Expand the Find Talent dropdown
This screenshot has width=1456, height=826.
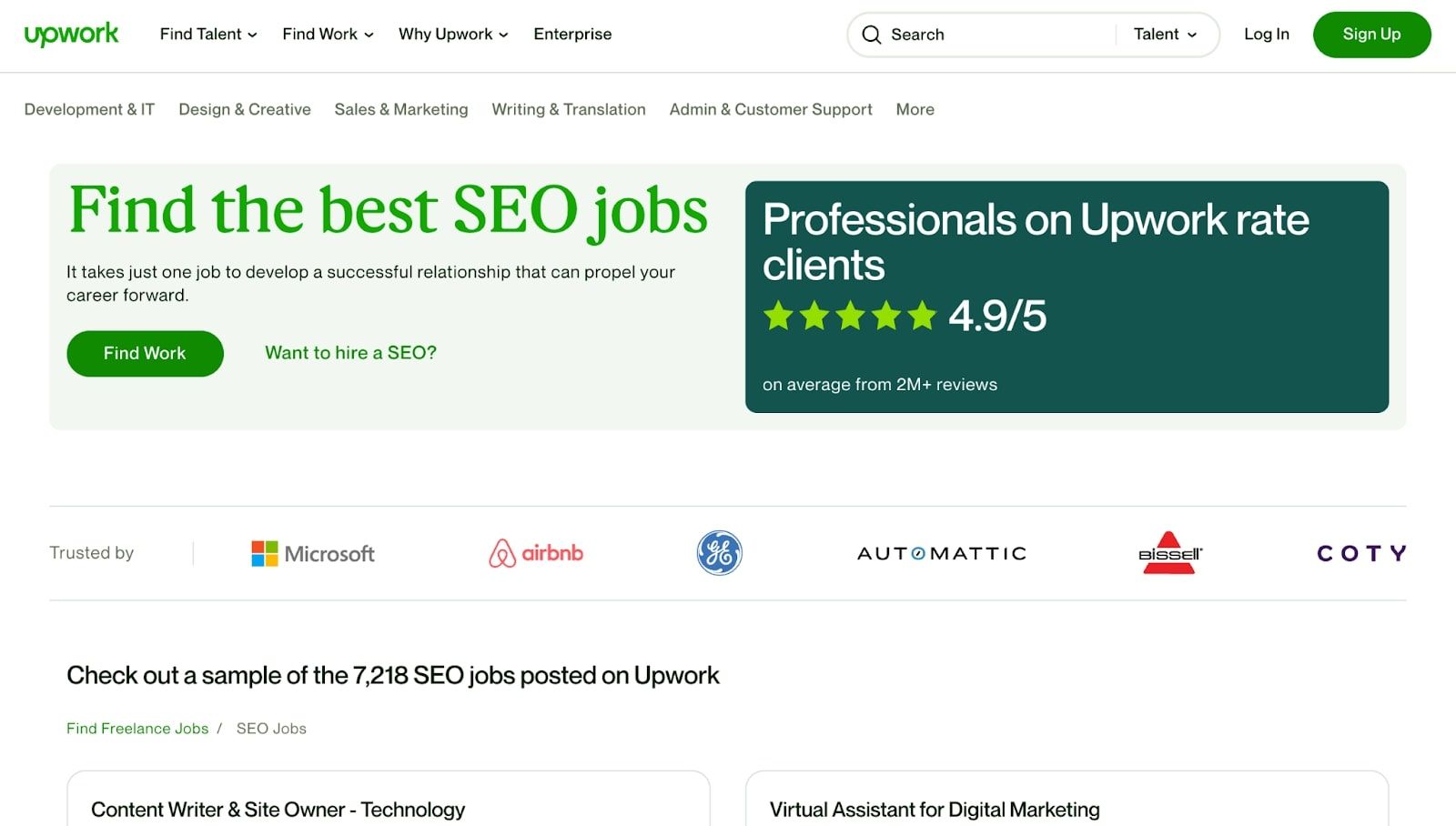click(208, 35)
